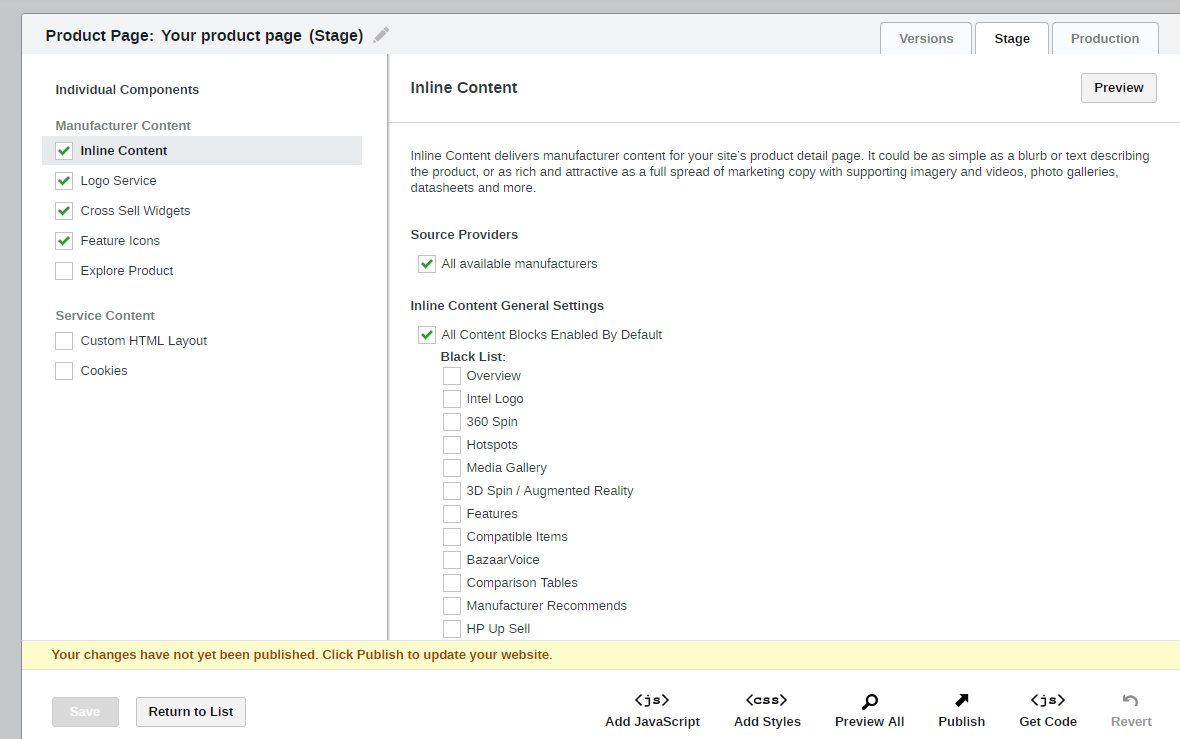Check the Manufacturer Recommends blacklist box
The width and height of the screenshot is (1180, 739).
pyautogui.click(x=452, y=606)
